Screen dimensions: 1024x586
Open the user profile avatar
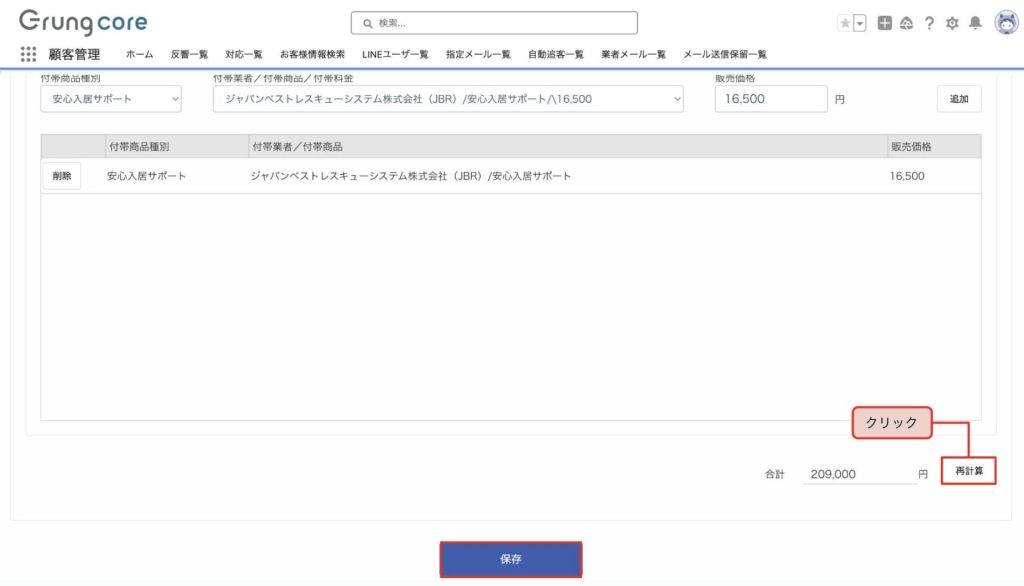click(x=1005, y=23)
